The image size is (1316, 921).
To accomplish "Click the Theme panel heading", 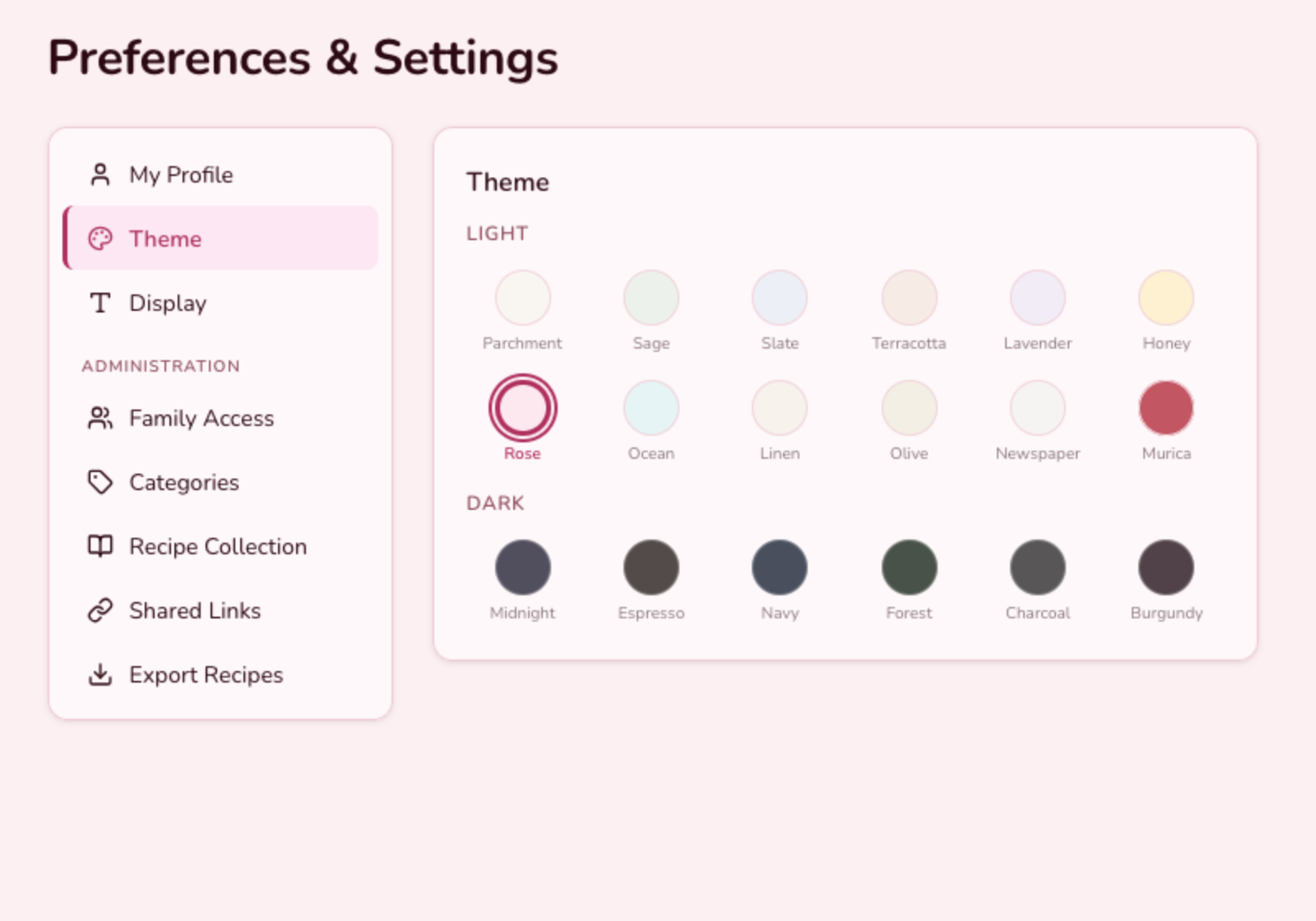I will (507, 182).
